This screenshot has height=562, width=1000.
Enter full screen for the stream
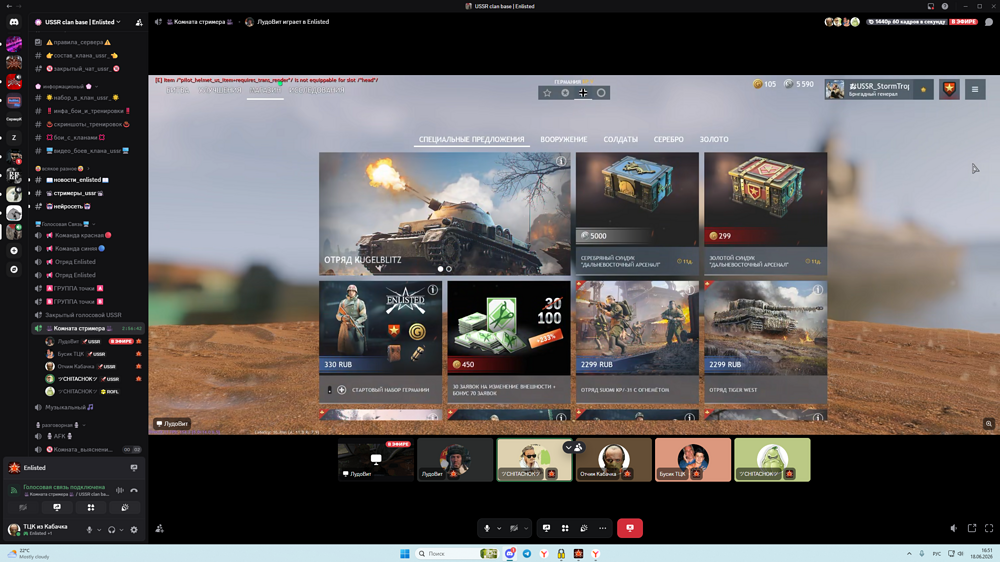tap(989, 528)
